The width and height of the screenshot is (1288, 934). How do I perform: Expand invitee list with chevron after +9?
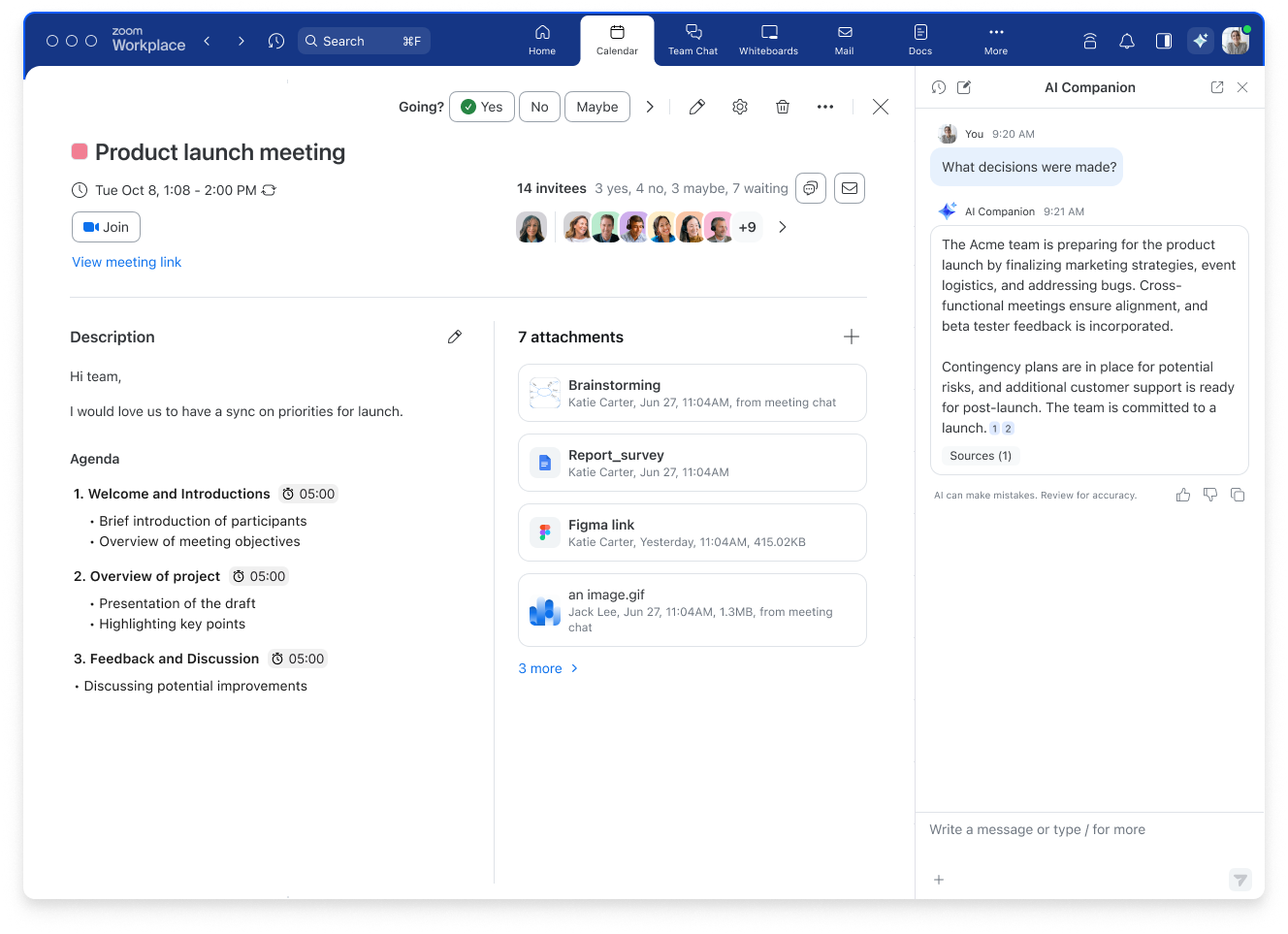783,227
